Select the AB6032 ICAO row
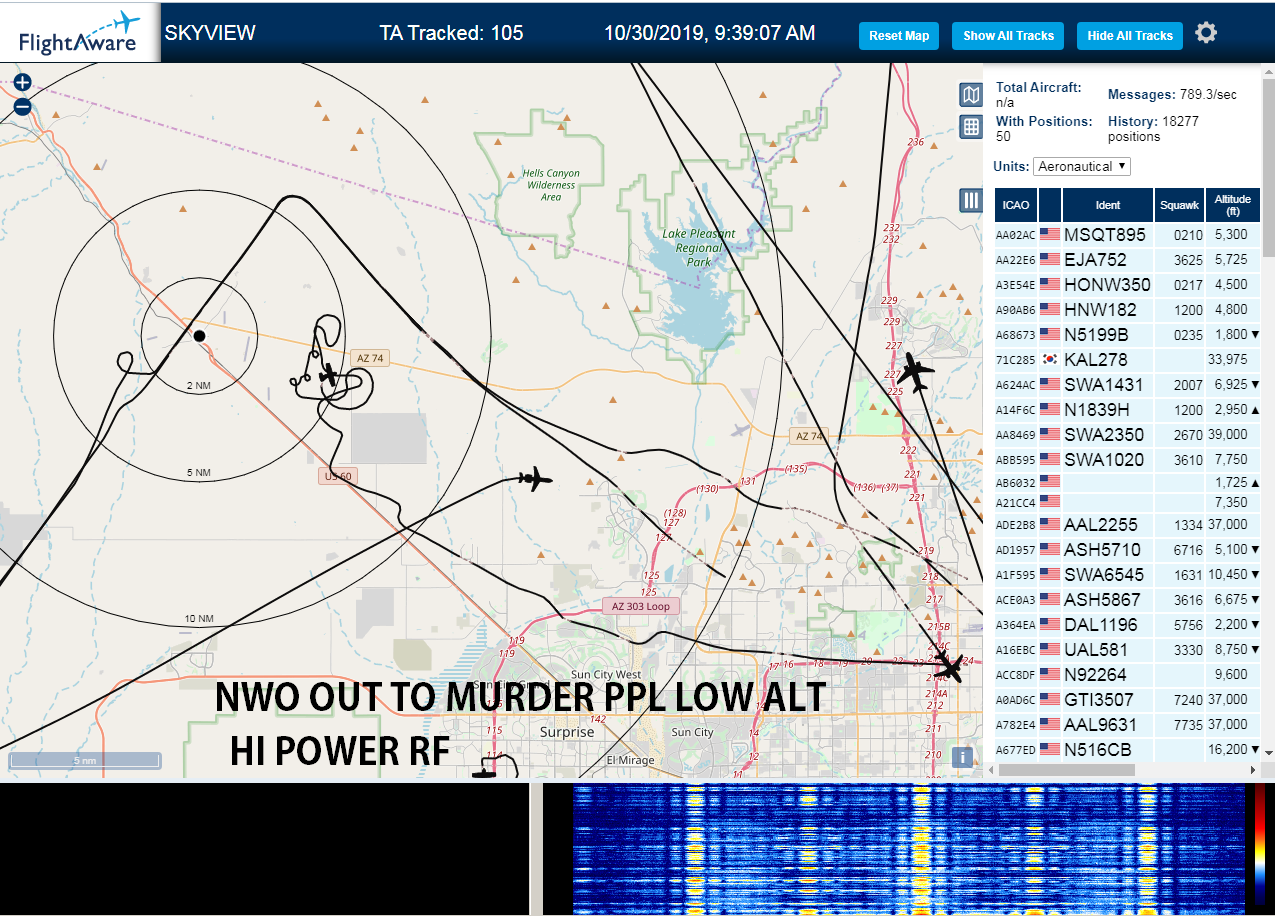1275x917 pixels. [x=1128, y=482]
